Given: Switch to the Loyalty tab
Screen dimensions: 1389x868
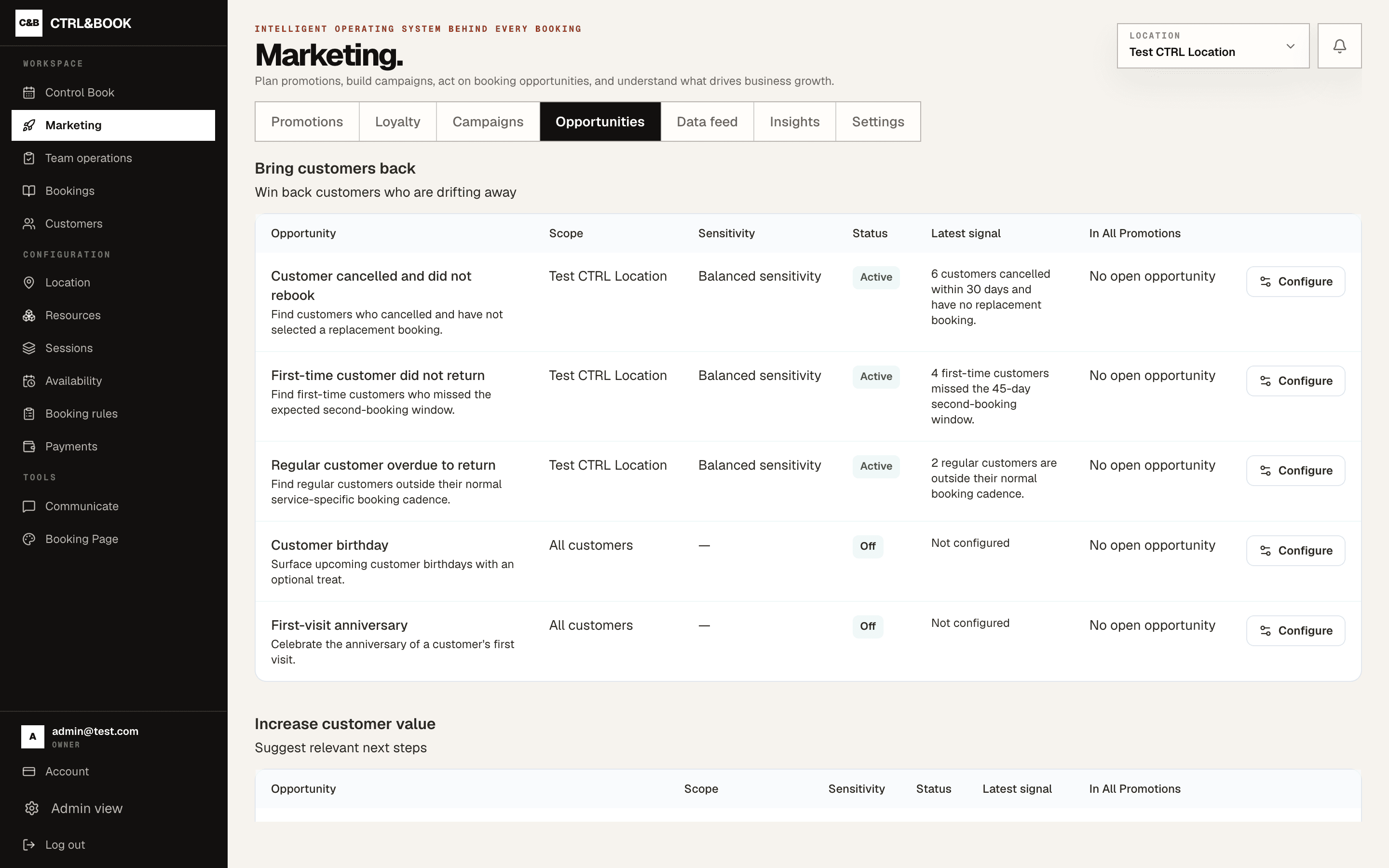Looking at the screenshot, I should tap(398, 122).
